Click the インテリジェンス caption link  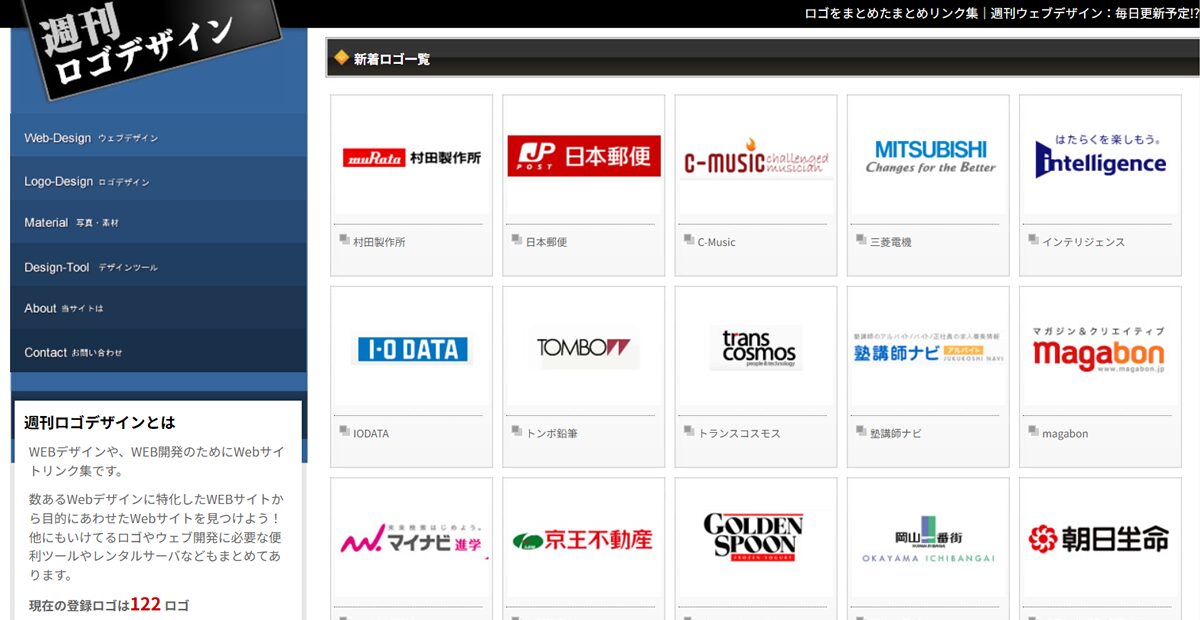click(1083, 242)
